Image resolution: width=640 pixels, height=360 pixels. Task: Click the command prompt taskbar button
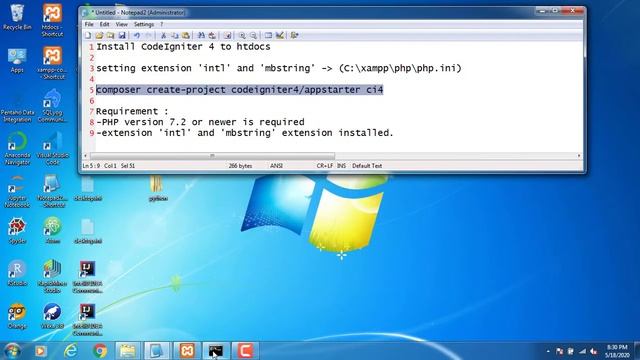click(216, 351)
